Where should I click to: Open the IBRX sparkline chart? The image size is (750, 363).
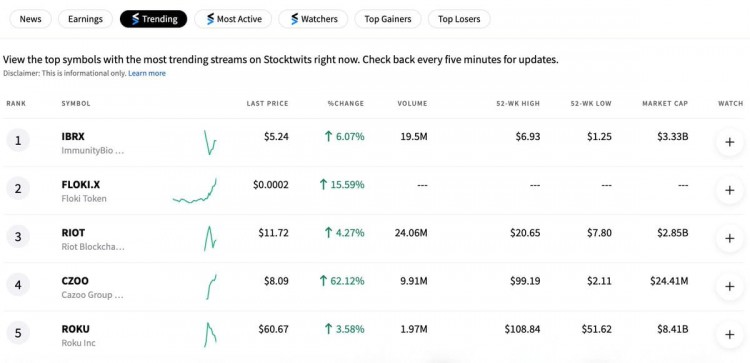(210, 143)
